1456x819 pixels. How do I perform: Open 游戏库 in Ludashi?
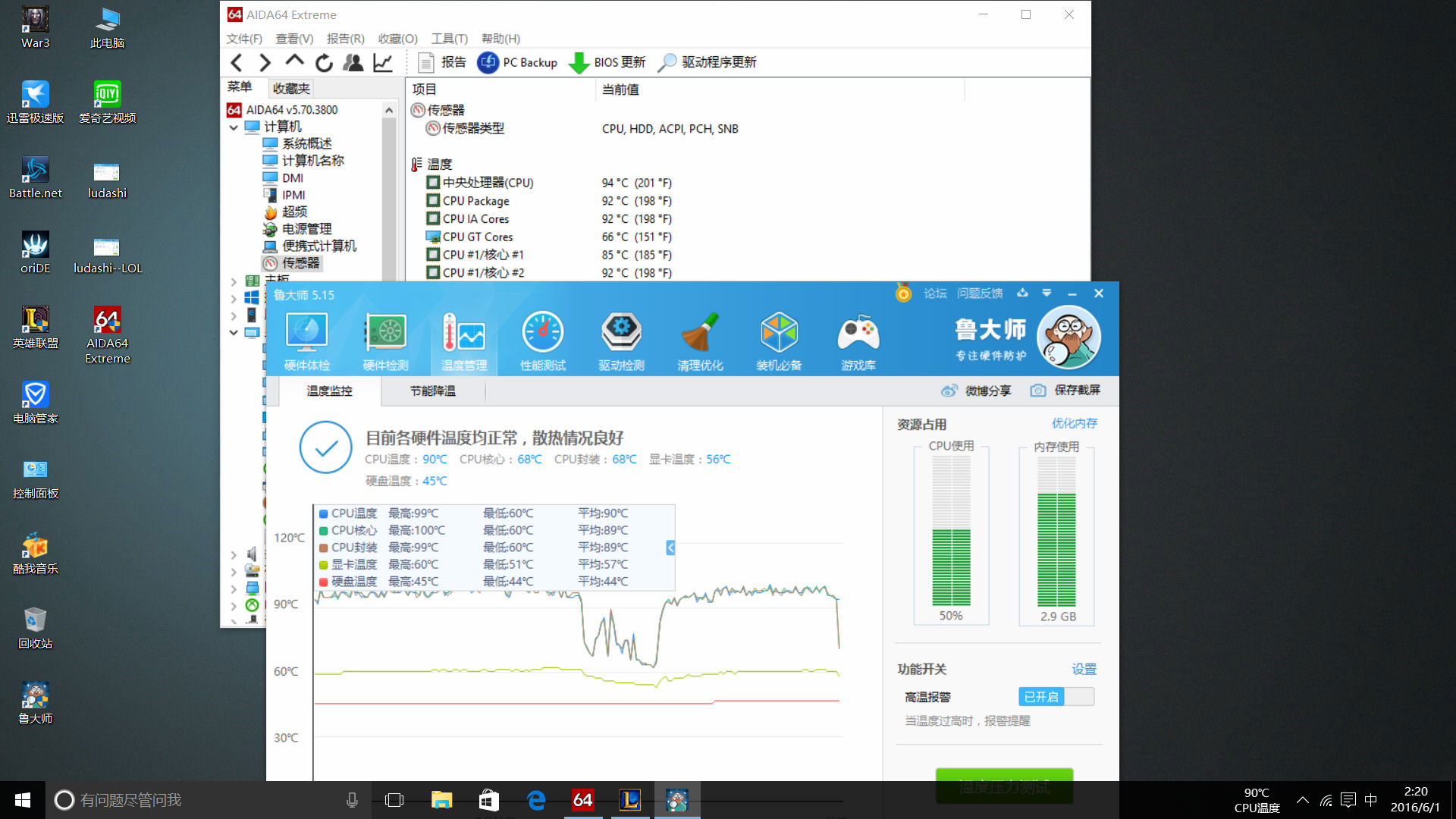pos(858,341)
